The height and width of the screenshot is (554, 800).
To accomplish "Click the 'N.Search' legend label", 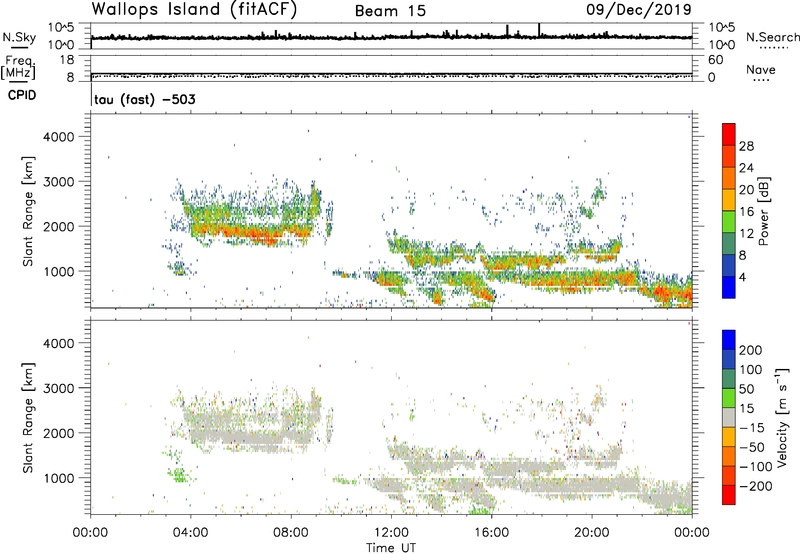I will click(x=772, y=37).
